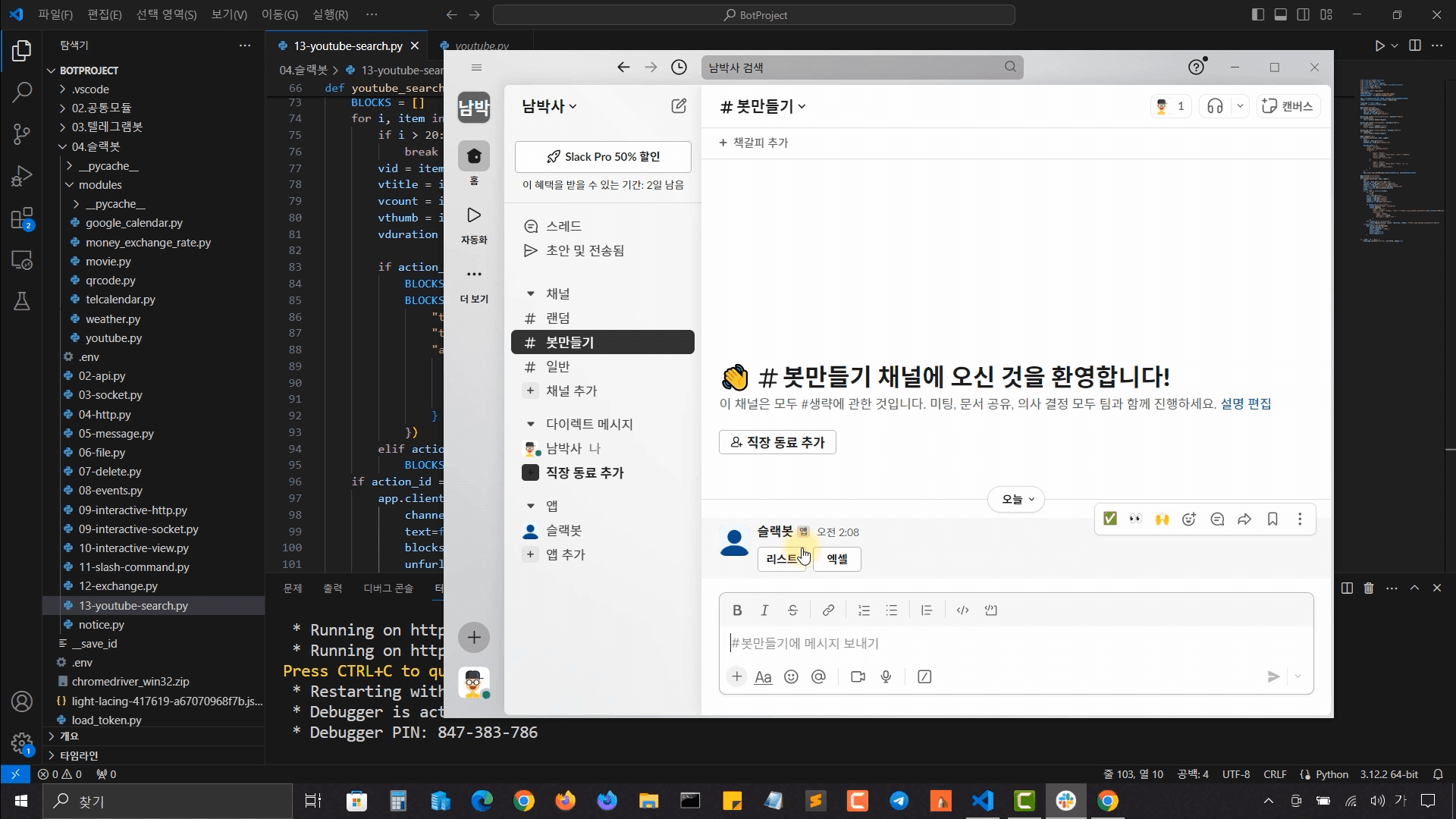Click the 설명 편집 link

pos(1245,404)
